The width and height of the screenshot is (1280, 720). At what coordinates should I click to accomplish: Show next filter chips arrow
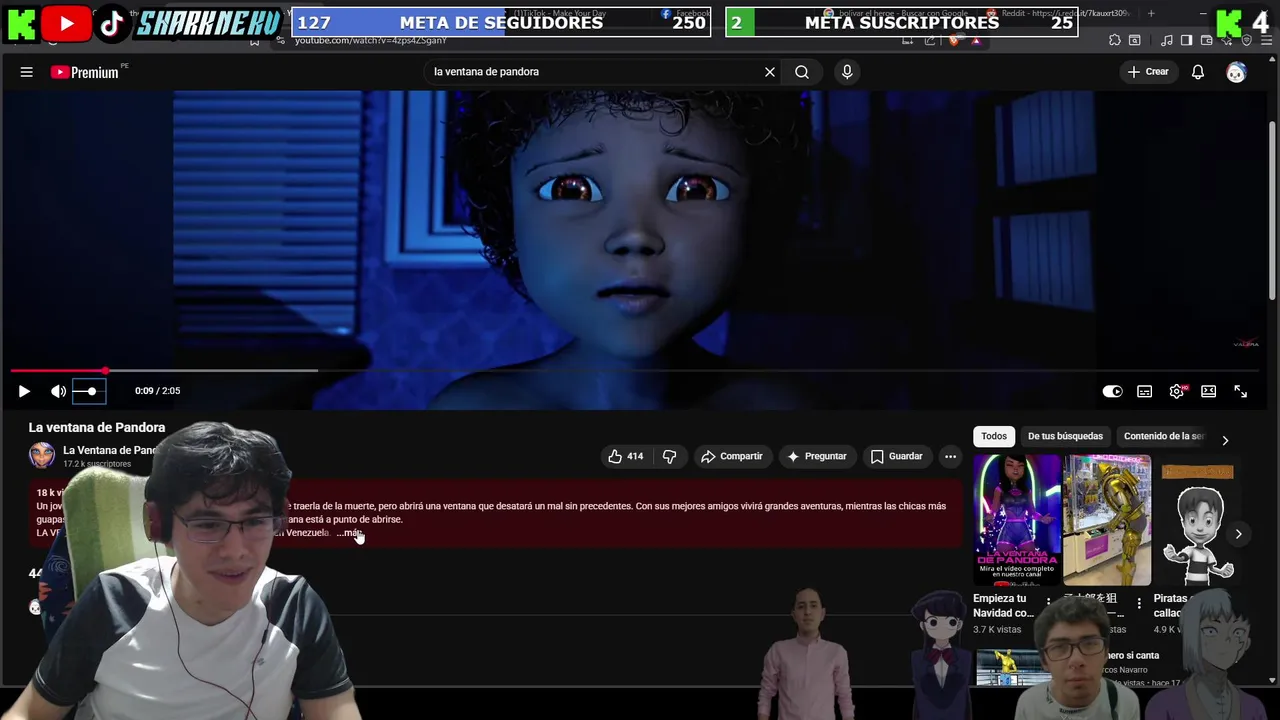pyautogui.click(x=1225, y=440)
